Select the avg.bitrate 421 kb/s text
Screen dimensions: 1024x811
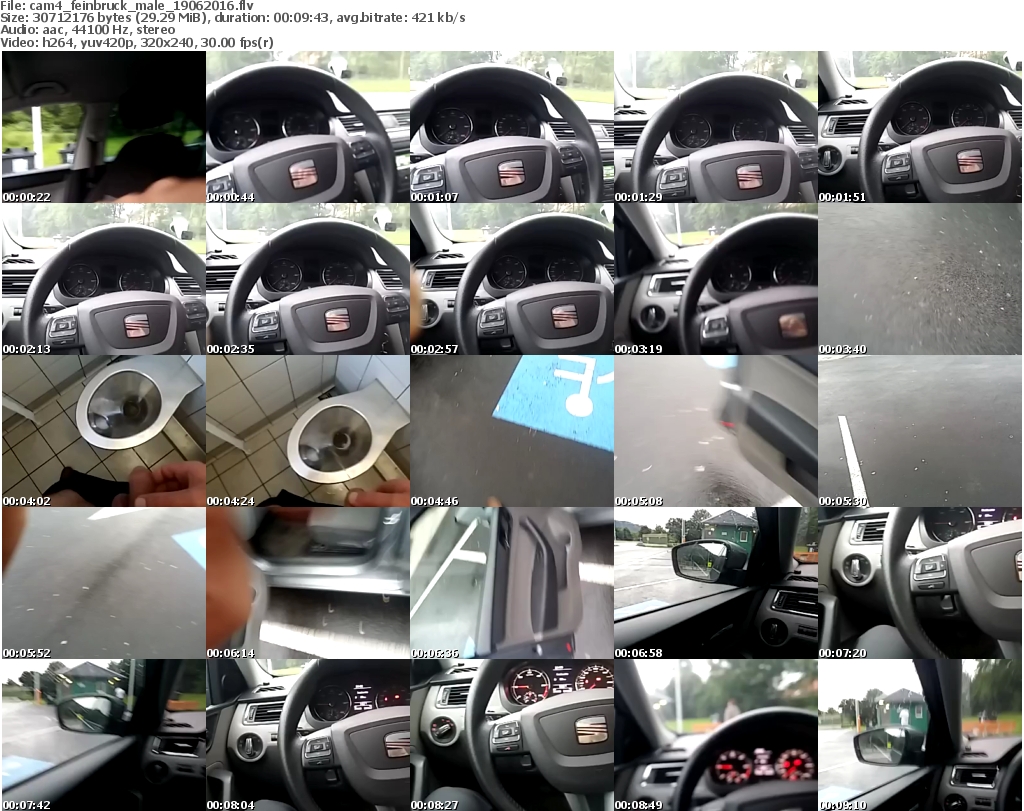coord(401,18)
